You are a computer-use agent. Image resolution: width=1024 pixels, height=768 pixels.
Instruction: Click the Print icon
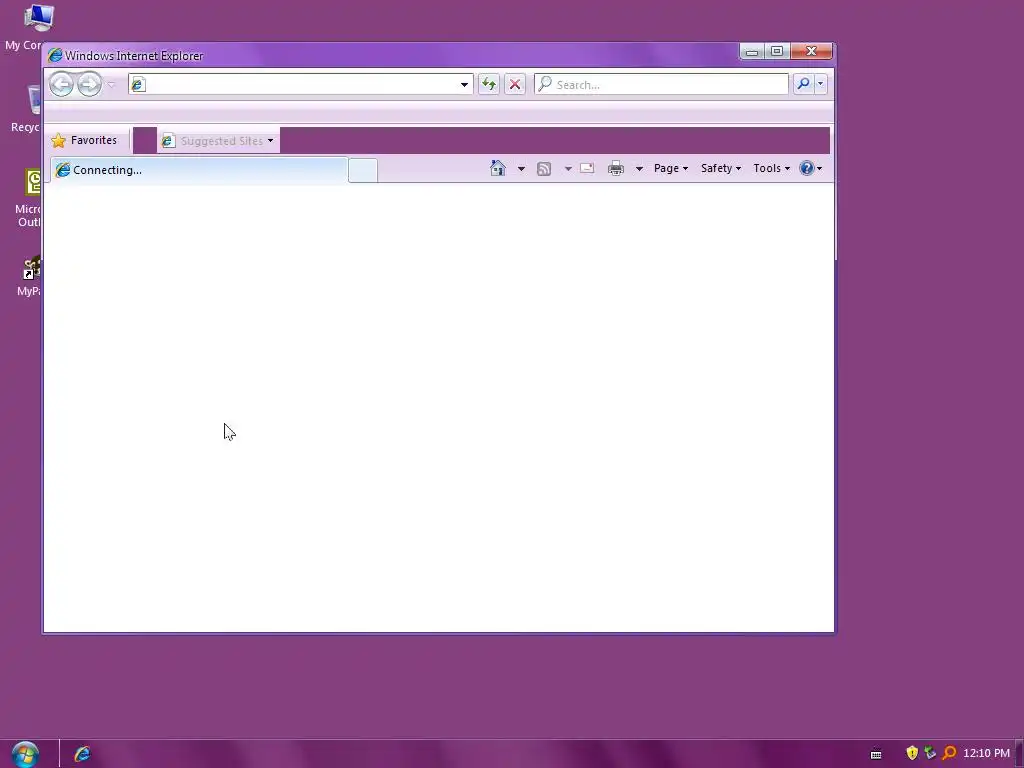pyautogui.click(x=616, y=168)
